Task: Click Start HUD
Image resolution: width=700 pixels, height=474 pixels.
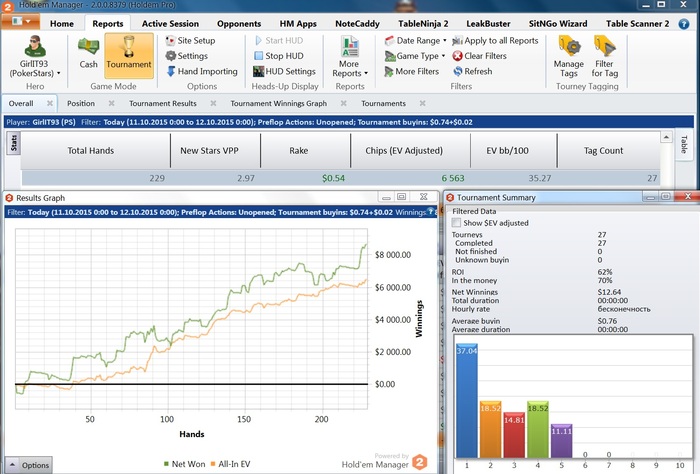Action: [279, 41]
